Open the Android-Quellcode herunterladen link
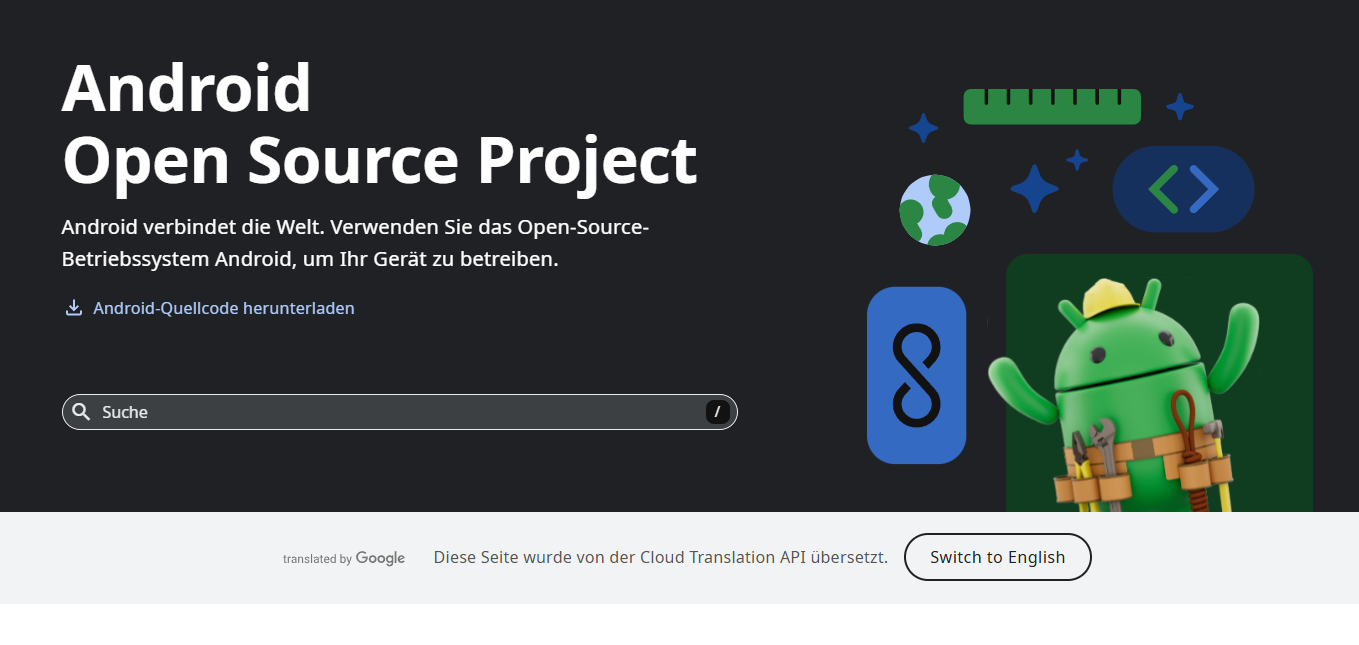This screenshot has height=645, width=1359. (223, 308)
